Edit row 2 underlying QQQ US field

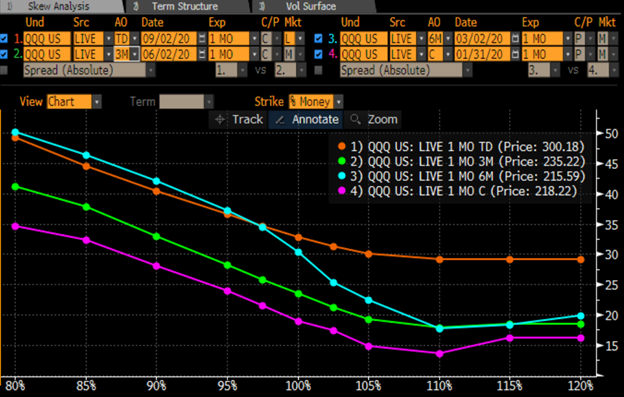click(x=47, y=54)
